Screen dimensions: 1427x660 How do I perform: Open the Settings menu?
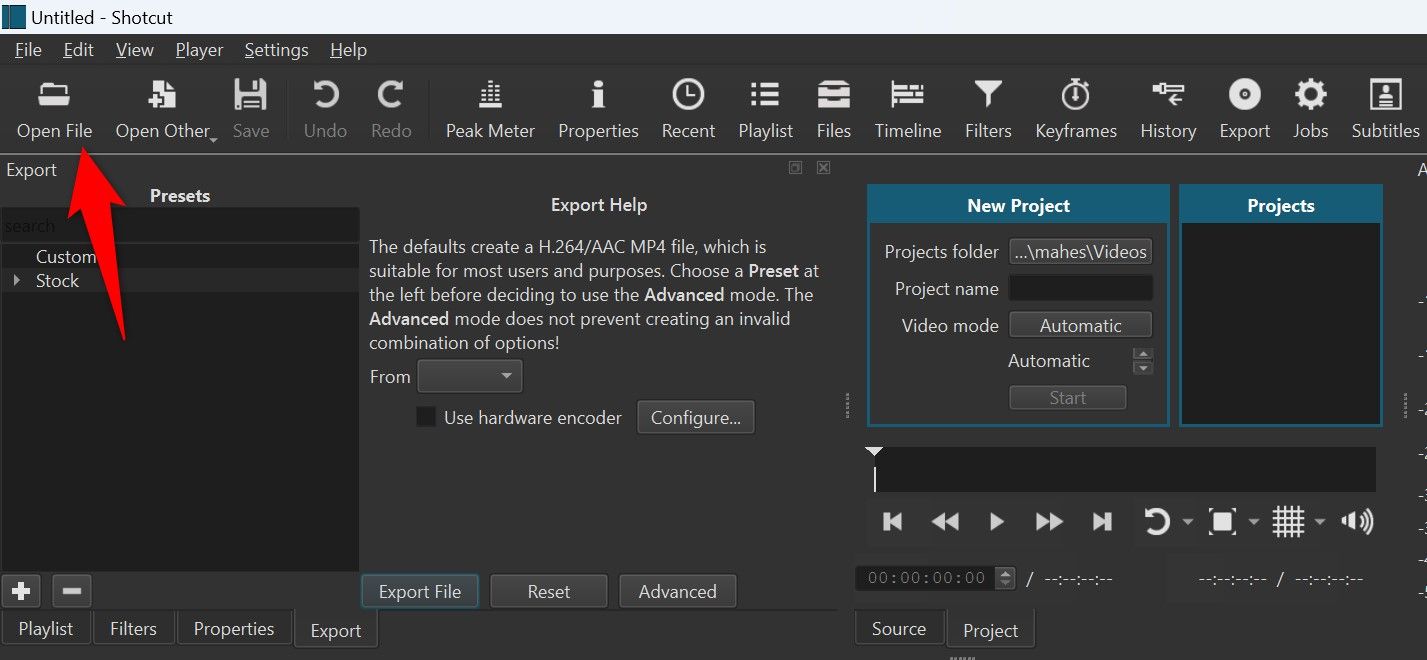coord(276,49)
